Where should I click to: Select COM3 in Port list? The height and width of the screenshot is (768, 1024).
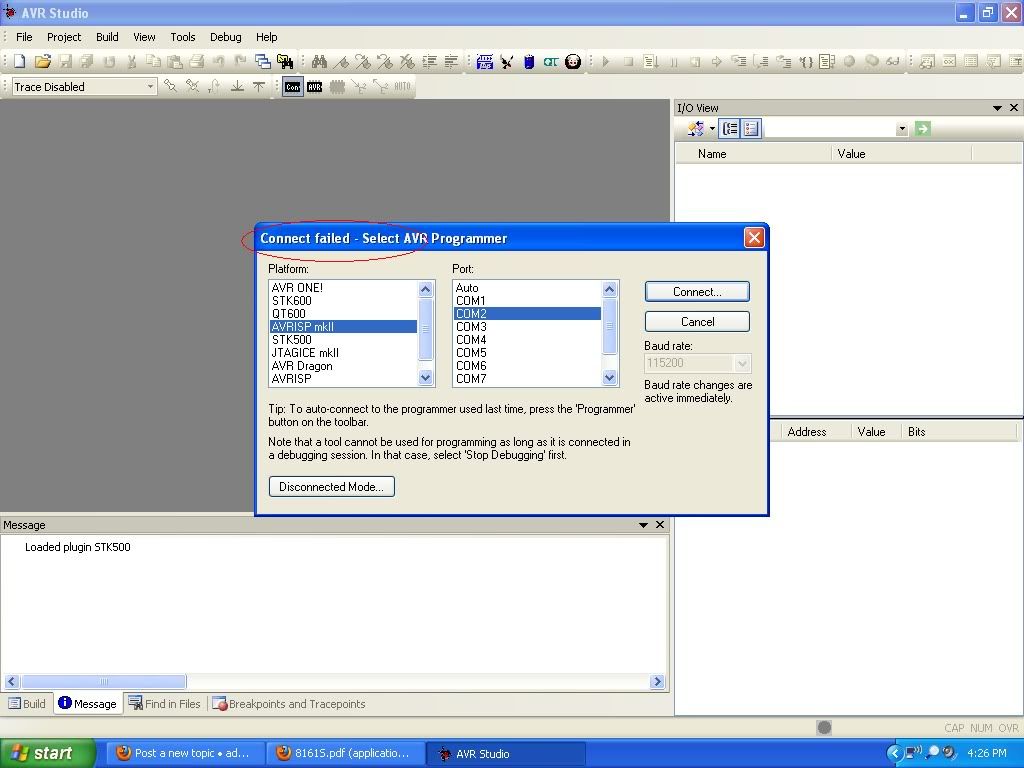tap(527, 327)
